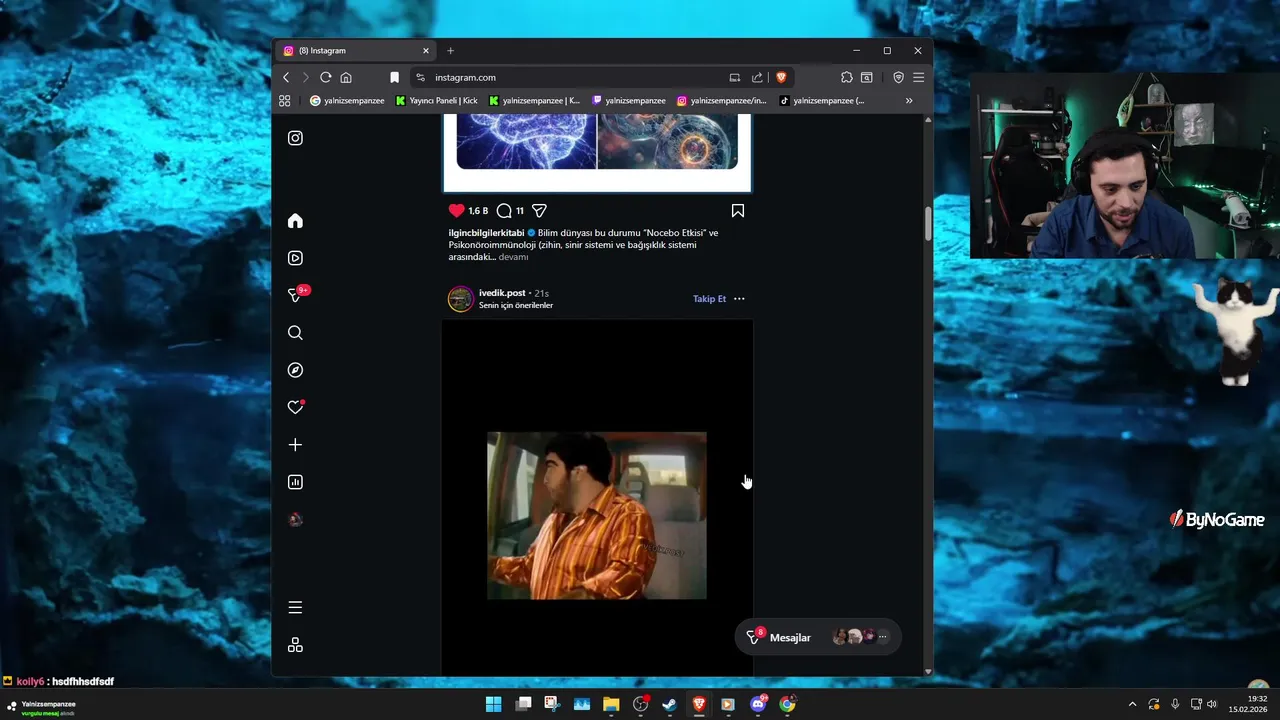Reload the Instagram page

(x=325, y=77)
